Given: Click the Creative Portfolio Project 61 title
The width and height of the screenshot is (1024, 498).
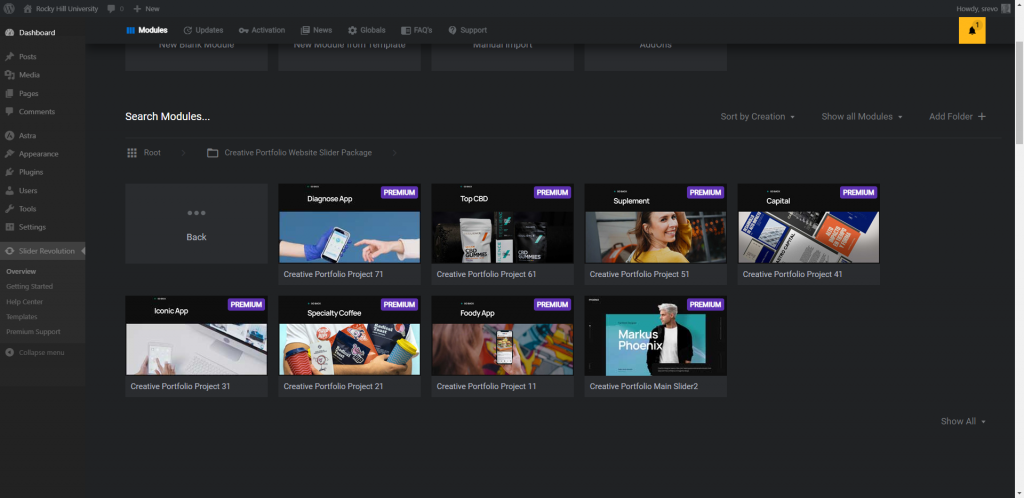Looking at the screenshot, I should coord(487,274).
